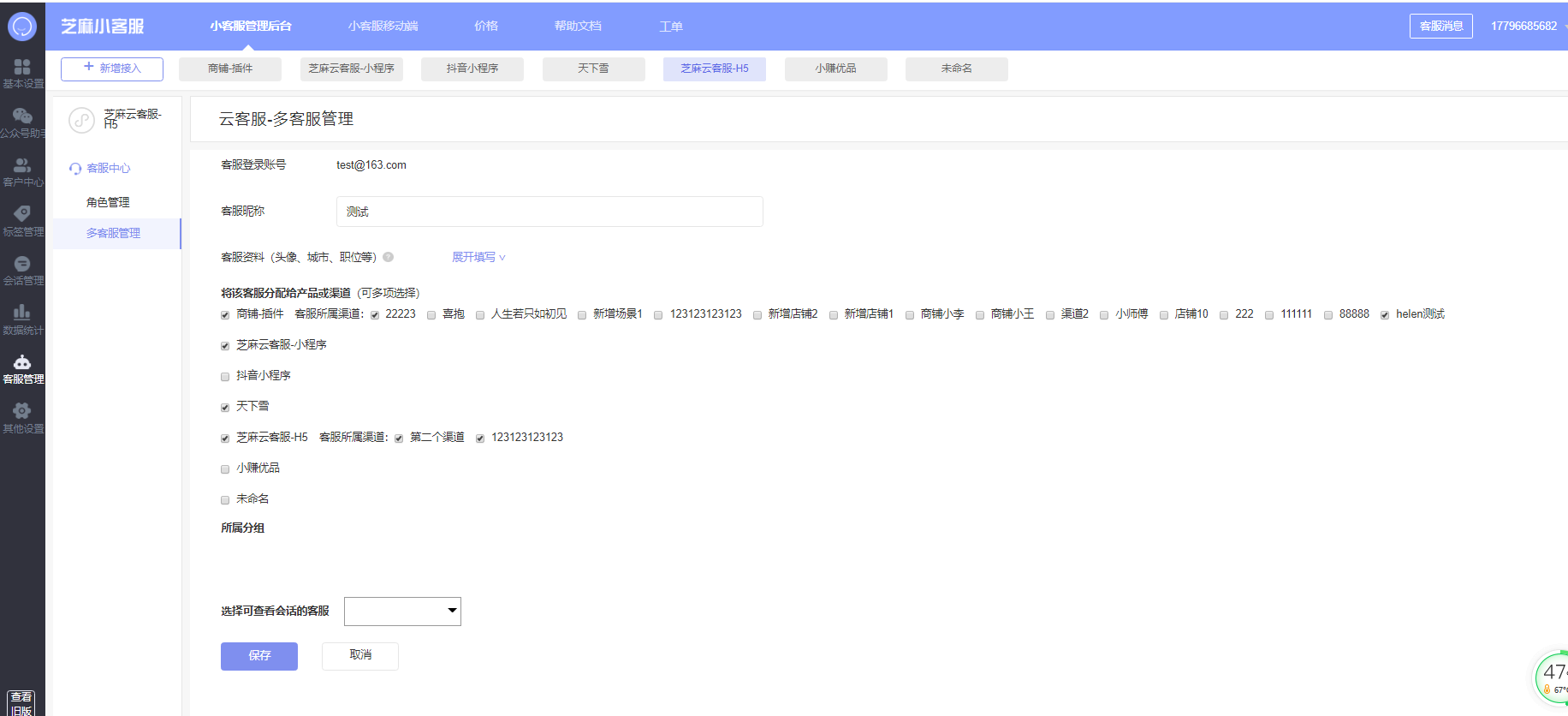Image resolution: width=1568 pixels, height=716 pixels.
Task: Select the 商铺-插件 tab
Action: (x=230, y=69)
